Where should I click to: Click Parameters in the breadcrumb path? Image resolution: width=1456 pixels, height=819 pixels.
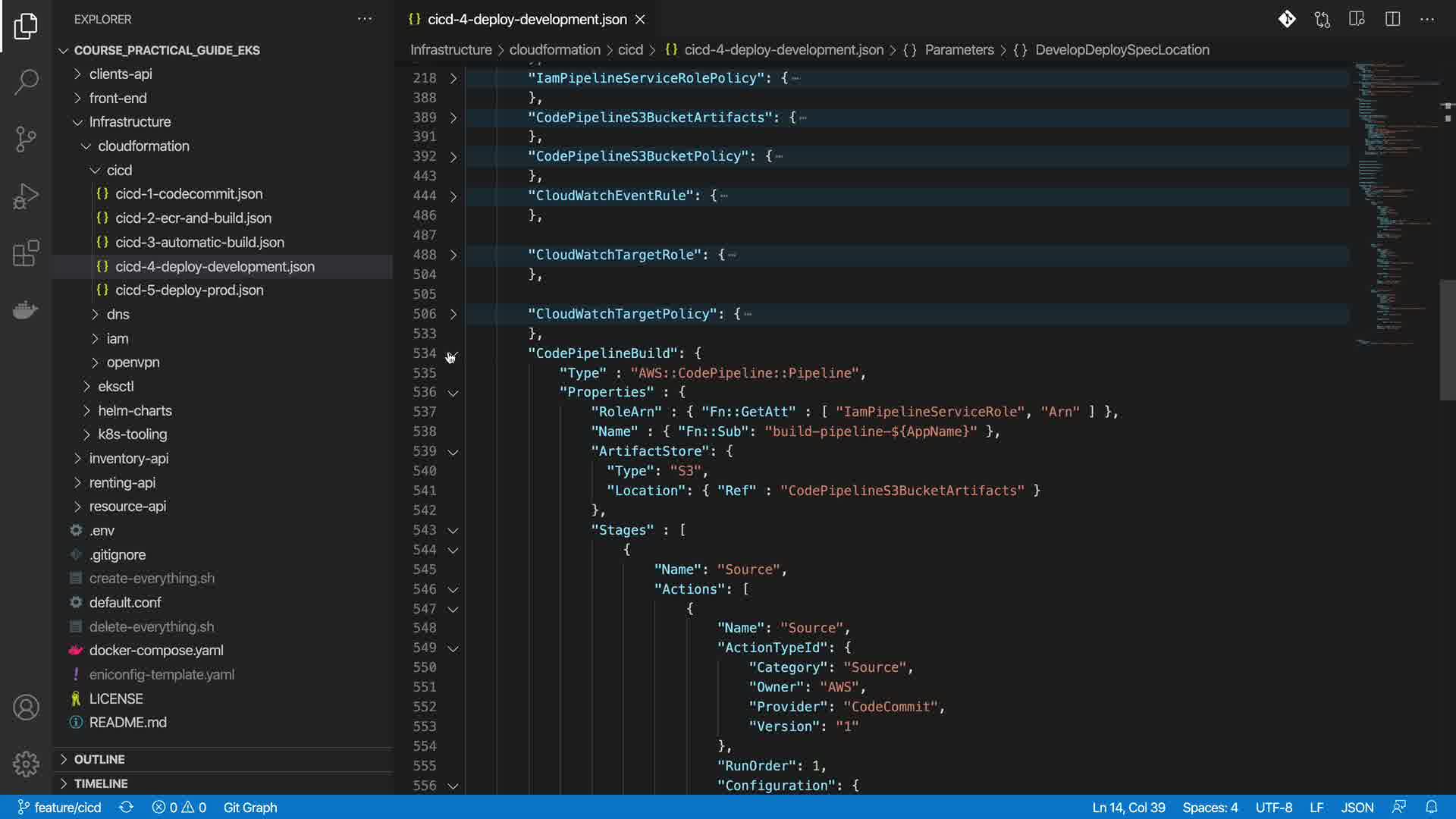(x=959, y=50)
